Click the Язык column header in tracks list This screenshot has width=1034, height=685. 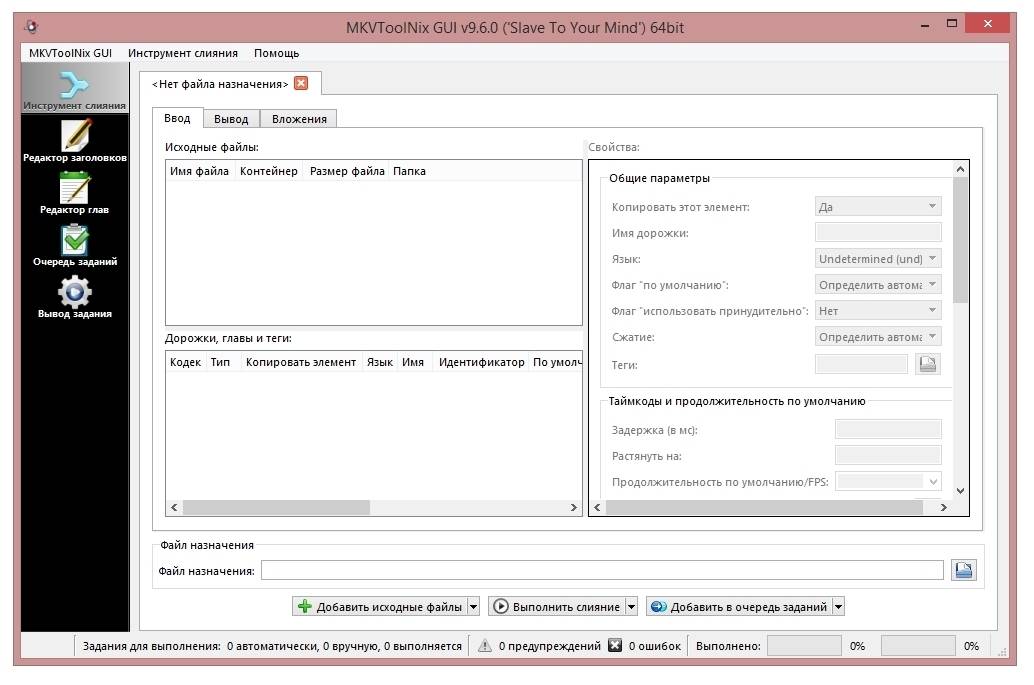tap(380, 362)
